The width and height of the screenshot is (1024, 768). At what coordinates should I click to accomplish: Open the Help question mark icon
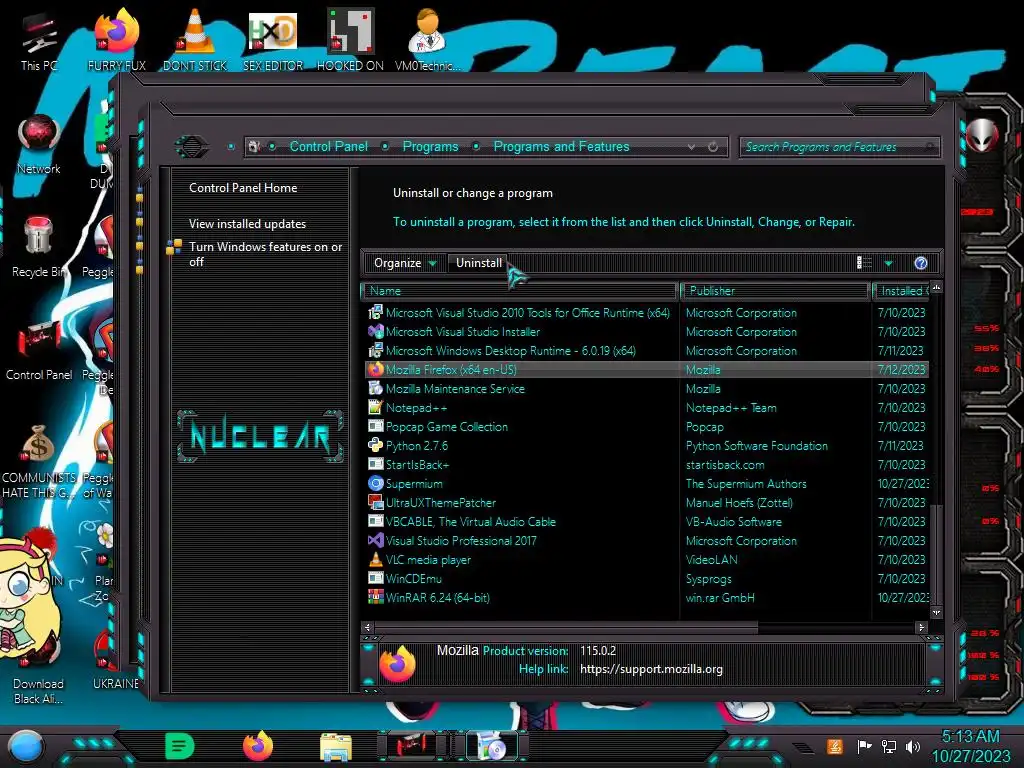click(x=921, y=263)
